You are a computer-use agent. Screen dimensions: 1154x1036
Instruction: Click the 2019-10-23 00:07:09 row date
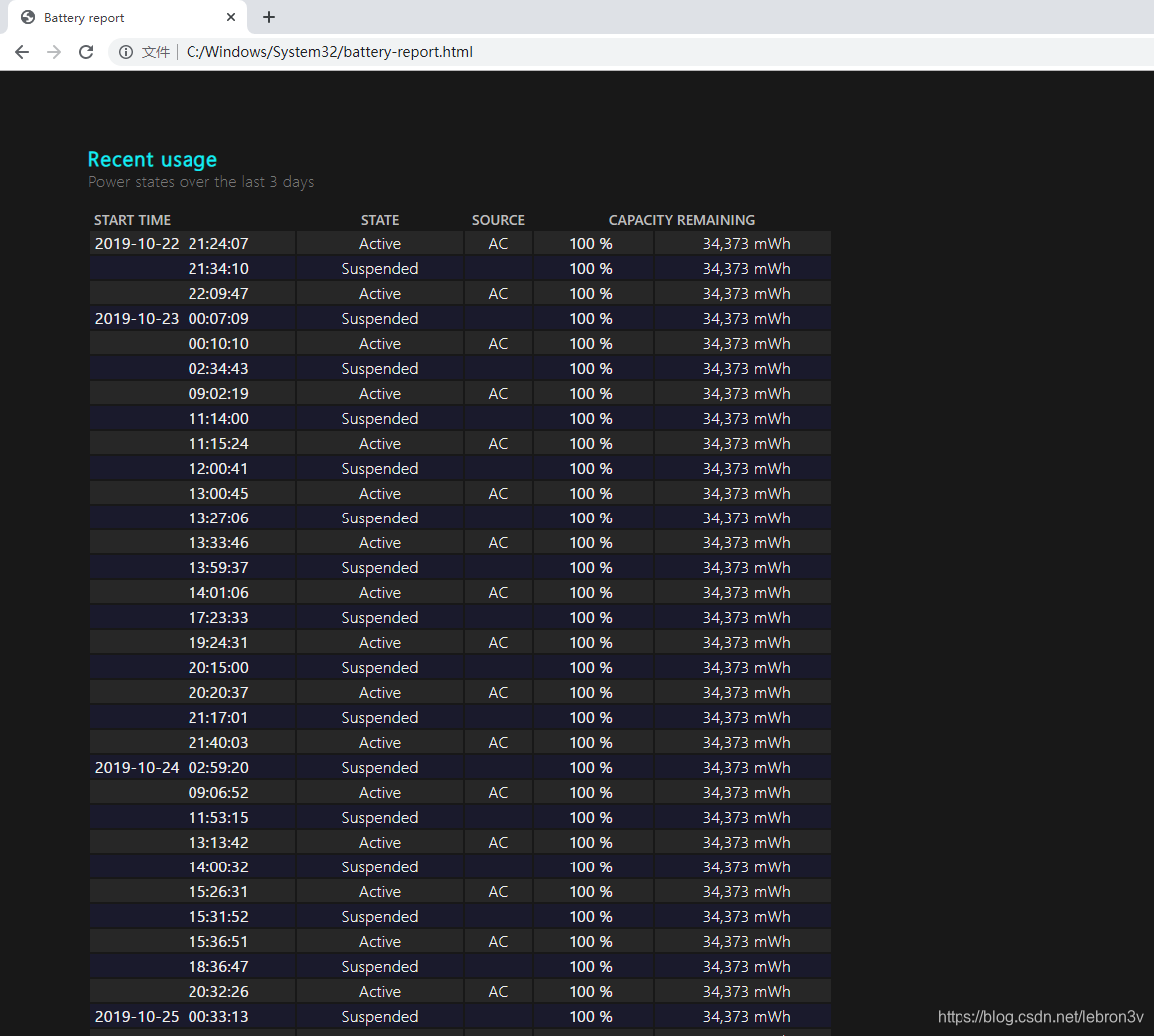pyautogui.click(x=137, y=319)
